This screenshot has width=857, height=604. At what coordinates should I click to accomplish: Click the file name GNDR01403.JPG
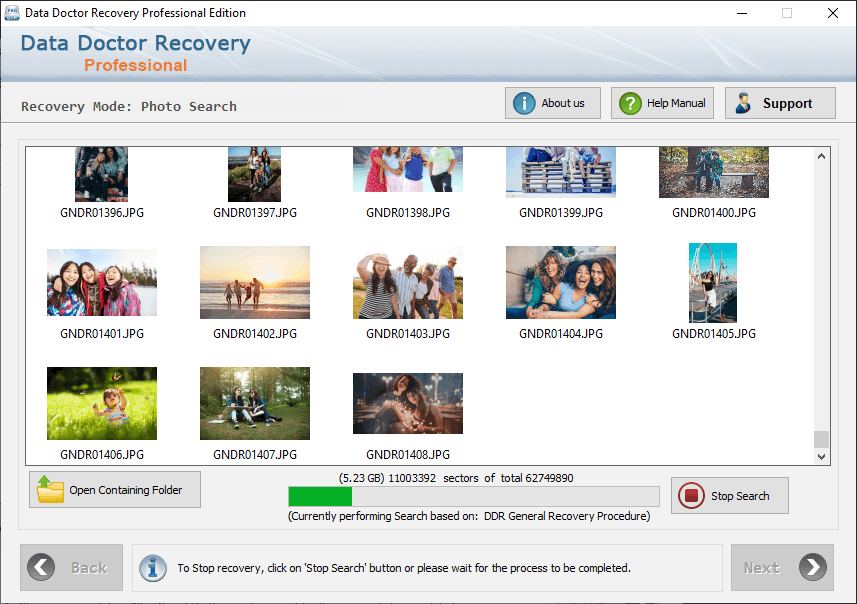point(408,333)
